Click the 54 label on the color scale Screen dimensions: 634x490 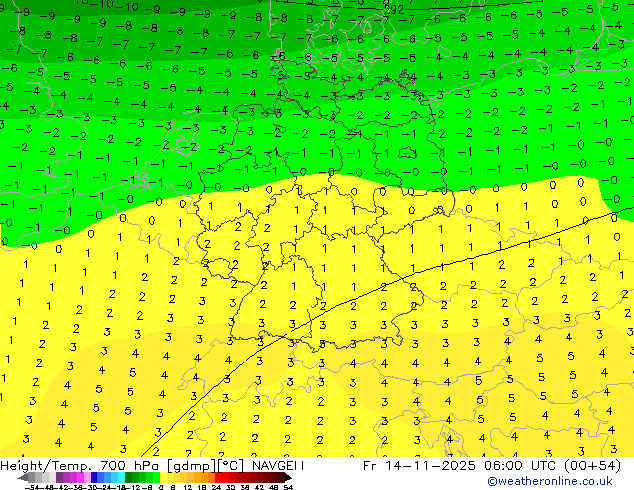pos(288,487)
